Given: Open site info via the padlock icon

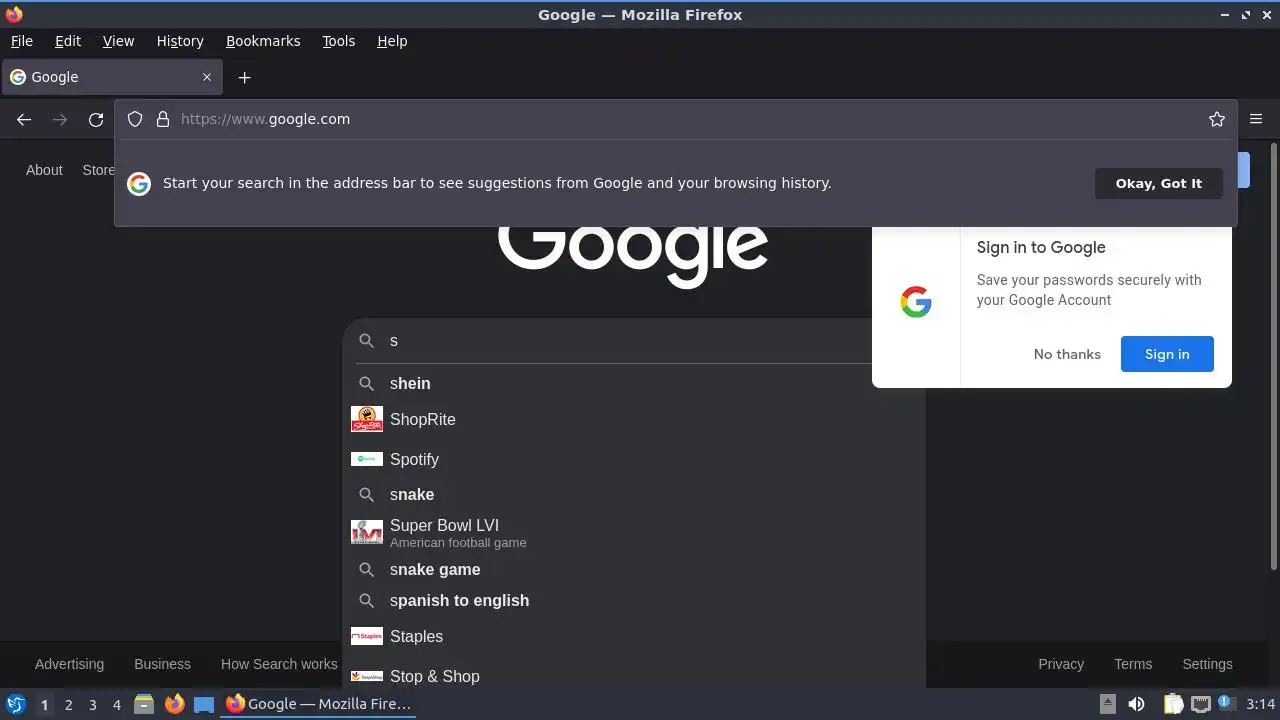Looking at the screenshot, I should pyautogui.click(x=163, y=119).
